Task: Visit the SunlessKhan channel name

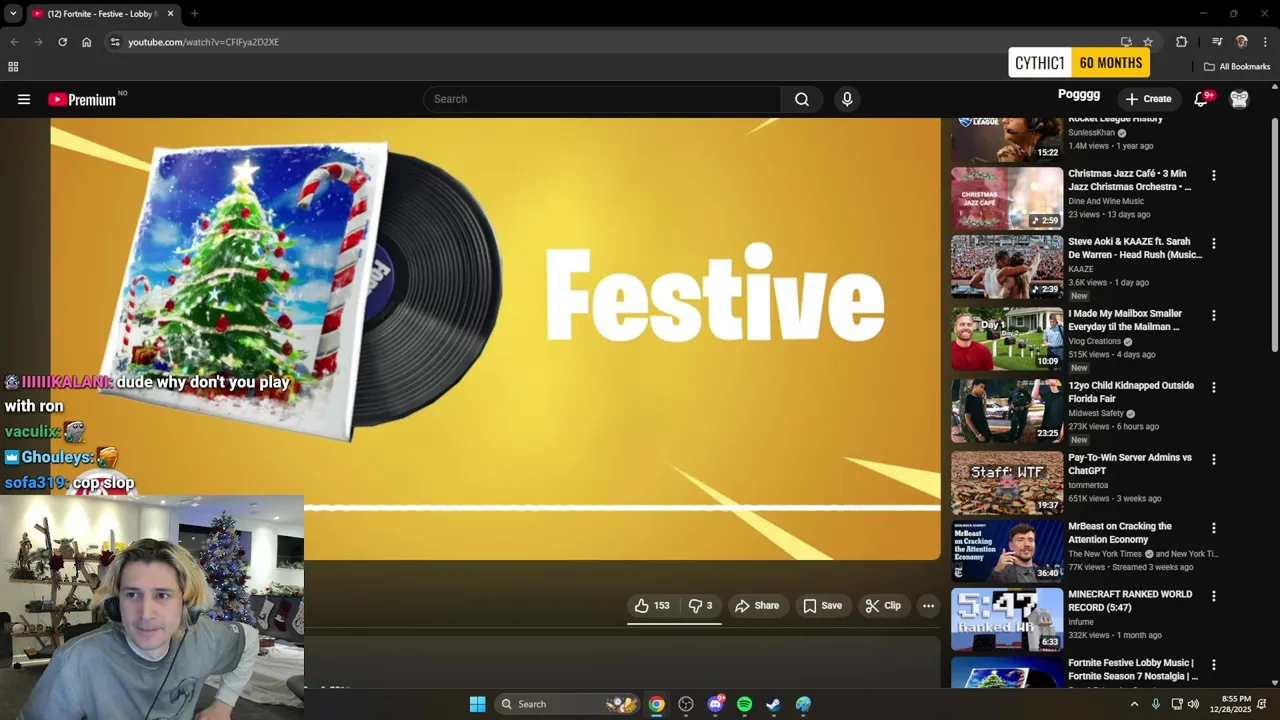Action: click(1091, 133)
